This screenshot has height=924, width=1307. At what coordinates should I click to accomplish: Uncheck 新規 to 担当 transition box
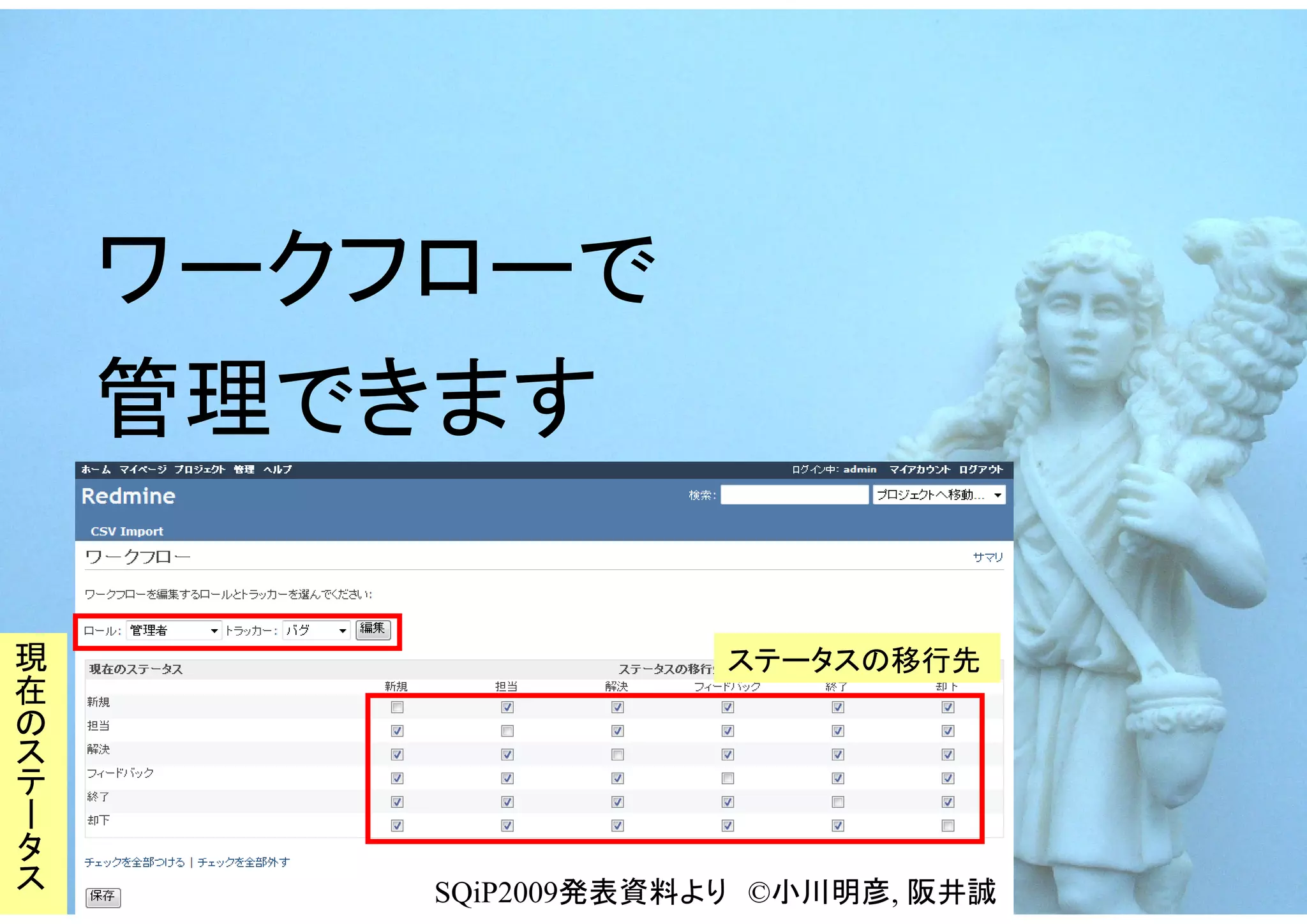[507, 707]
